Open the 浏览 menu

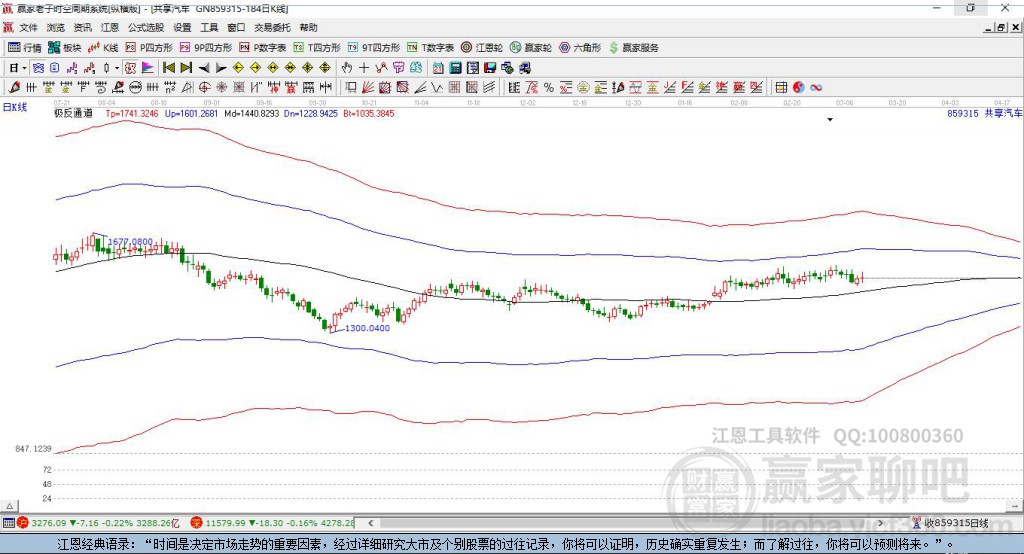pyautogui.click(x=56, y=27)
